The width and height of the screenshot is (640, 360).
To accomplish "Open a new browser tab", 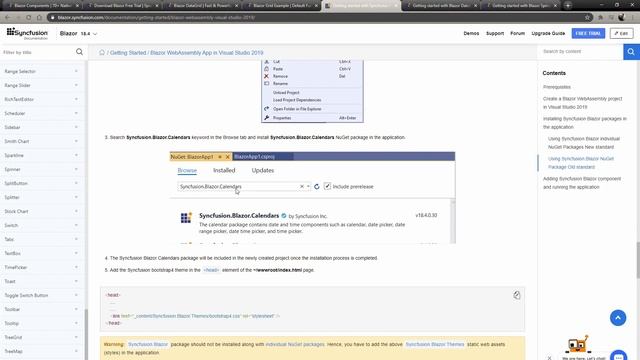I will (567, 5).
